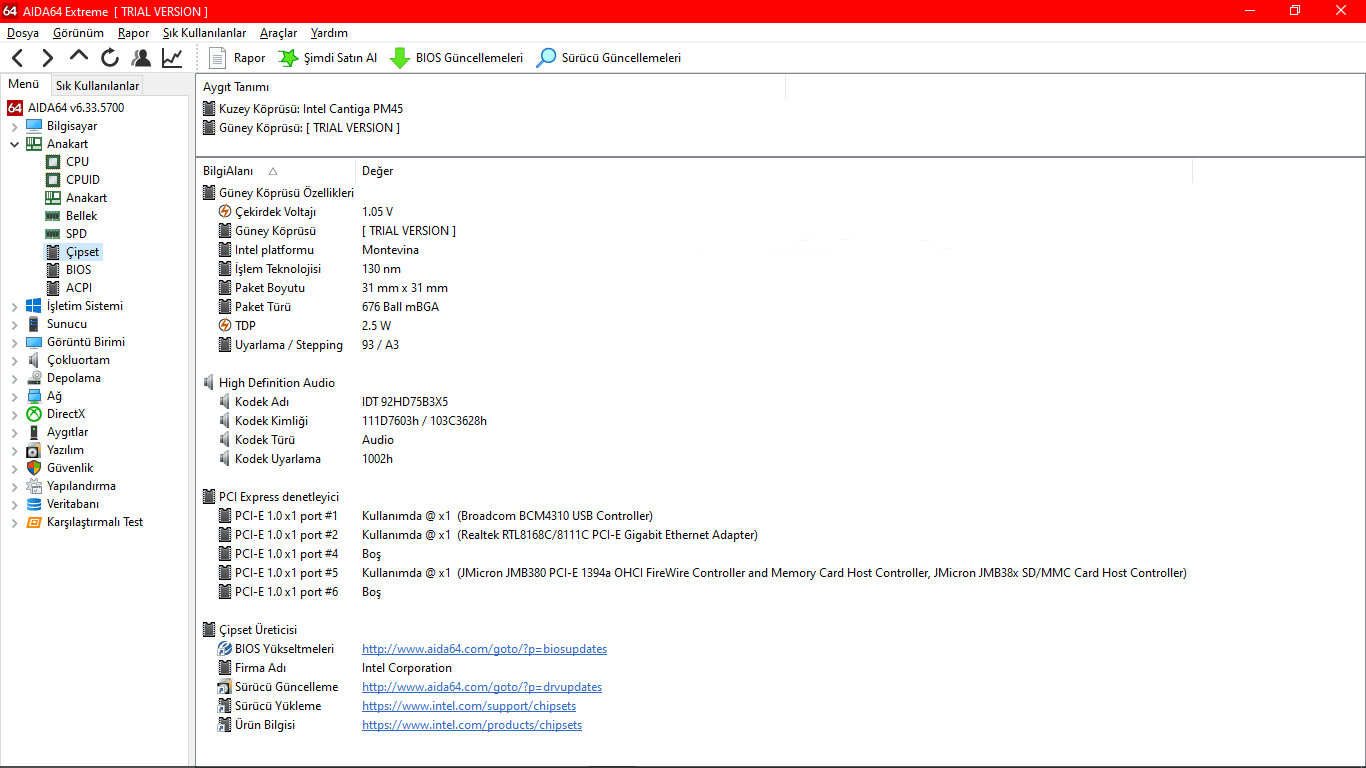
Task: Open the Sık Kullanılanlar menu
Action: click(204, 33)
